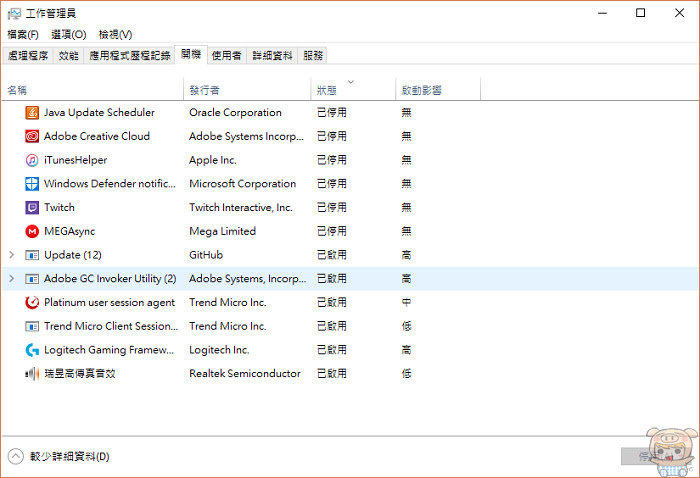Select the 開機 tab
Screen dimensions: 700x478
point(191,54)
